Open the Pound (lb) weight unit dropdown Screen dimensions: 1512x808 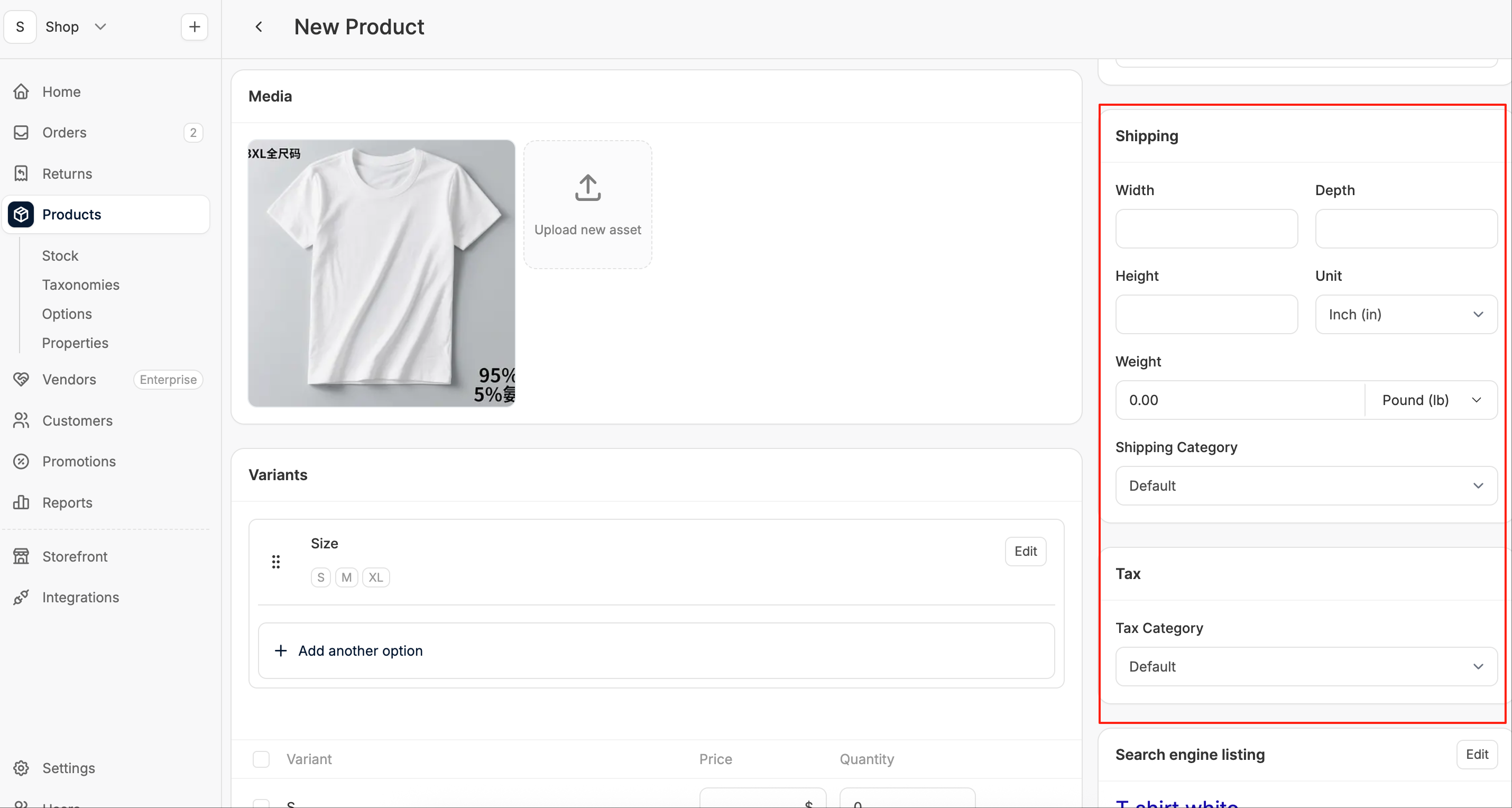(1431, 400)
